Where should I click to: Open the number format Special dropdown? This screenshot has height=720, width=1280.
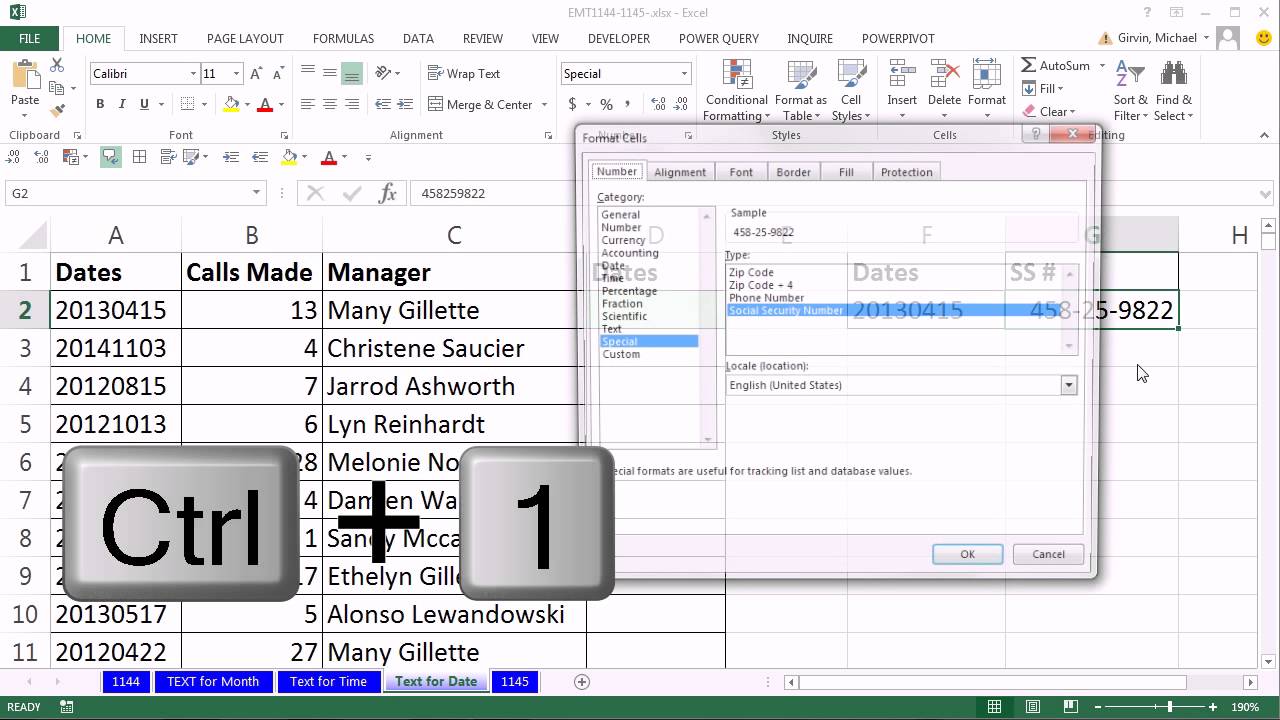(684, 74)
